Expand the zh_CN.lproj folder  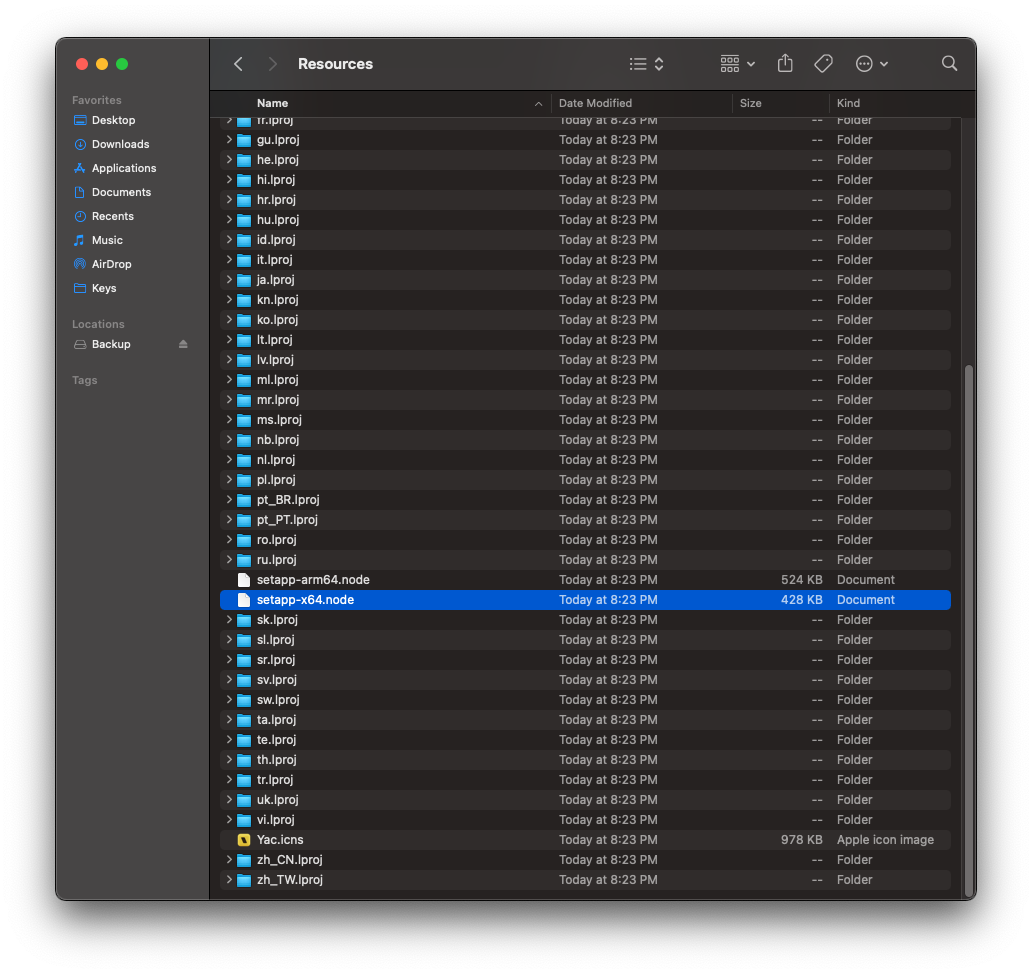tap(228, 859)
